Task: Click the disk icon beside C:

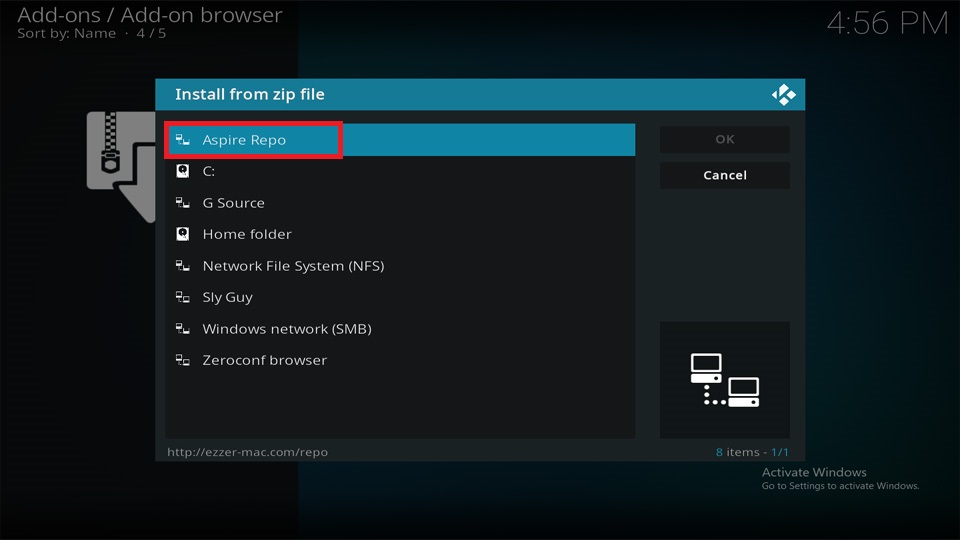Action: point(182,171)
